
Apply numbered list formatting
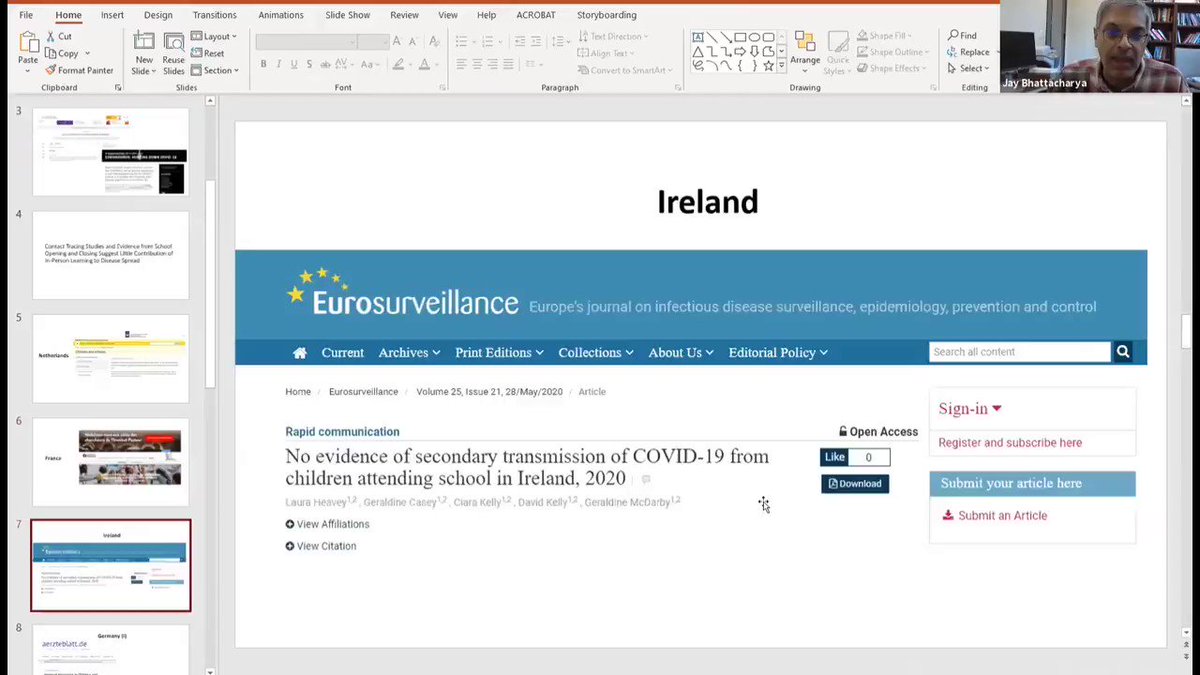490,41
